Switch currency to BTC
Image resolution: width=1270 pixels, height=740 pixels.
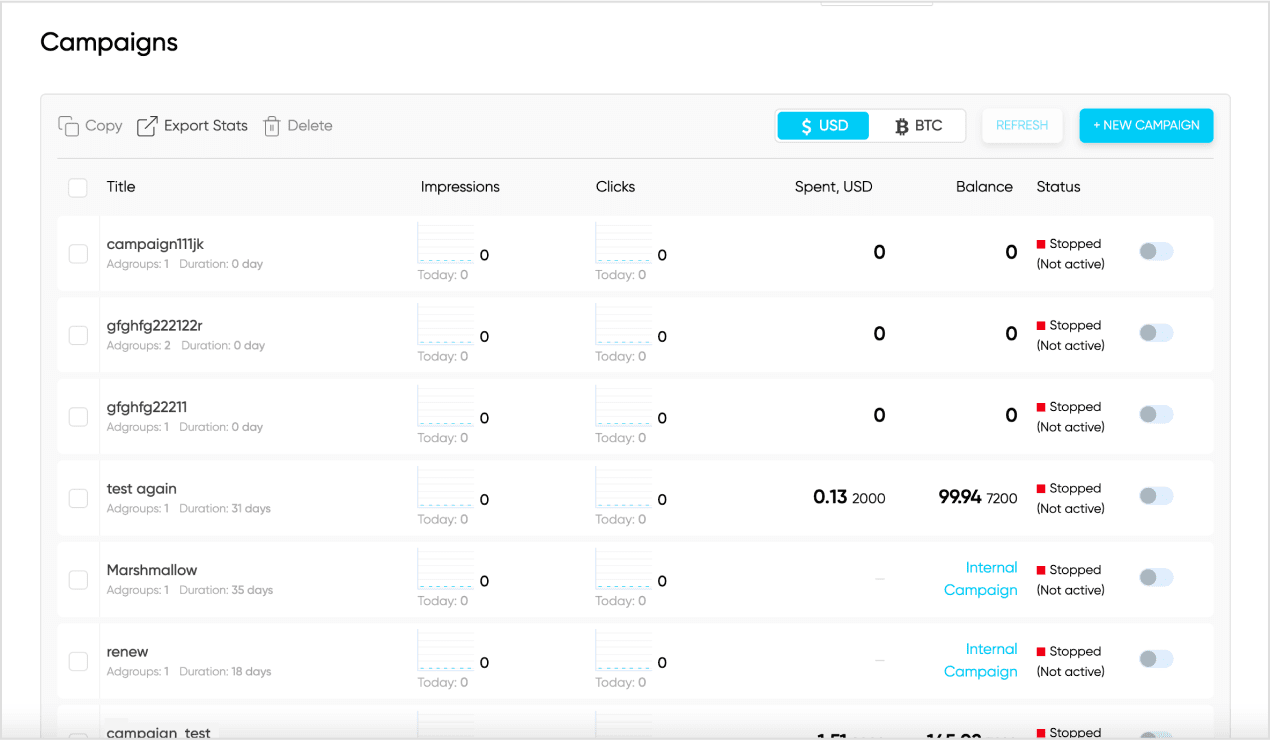click(x=918, y=126)
